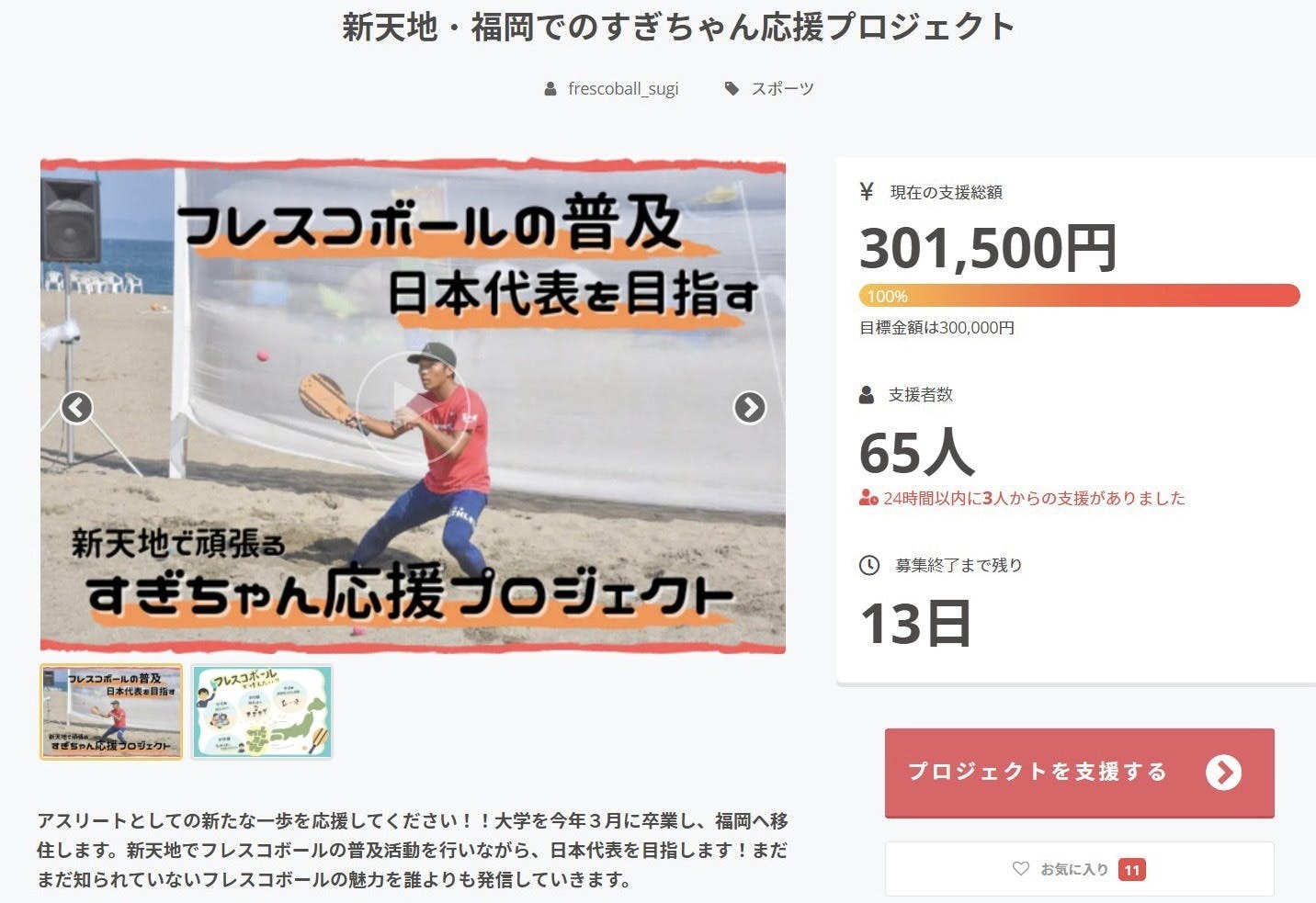Screen dimensions: 1316x903
Task: Click the project title heading
Action: click(x=678, y=27)
